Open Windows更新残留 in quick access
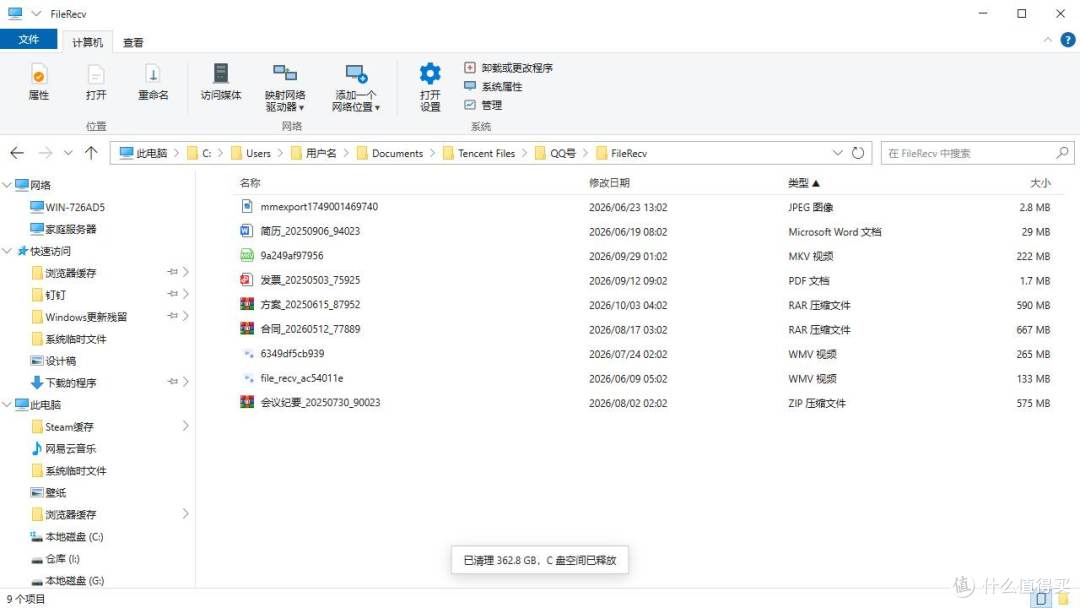Image resolution: width=1080 pixels, height=608 pixels. (79, 317)
